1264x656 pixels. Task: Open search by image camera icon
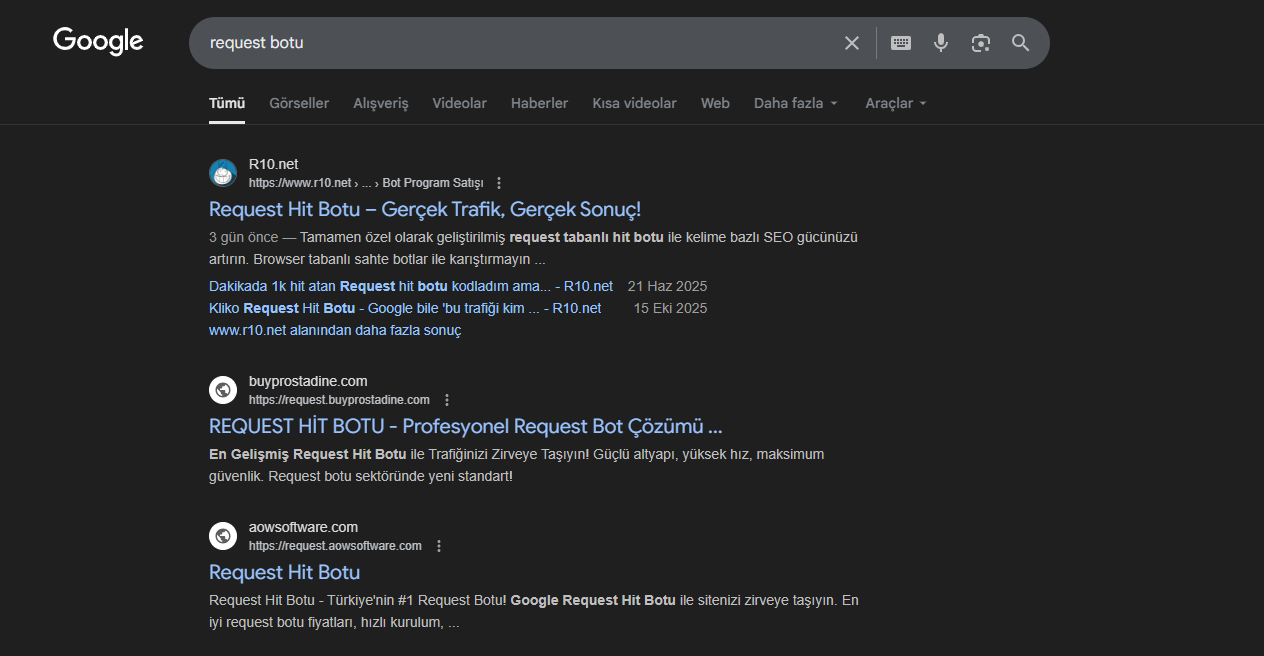[981, 43]
